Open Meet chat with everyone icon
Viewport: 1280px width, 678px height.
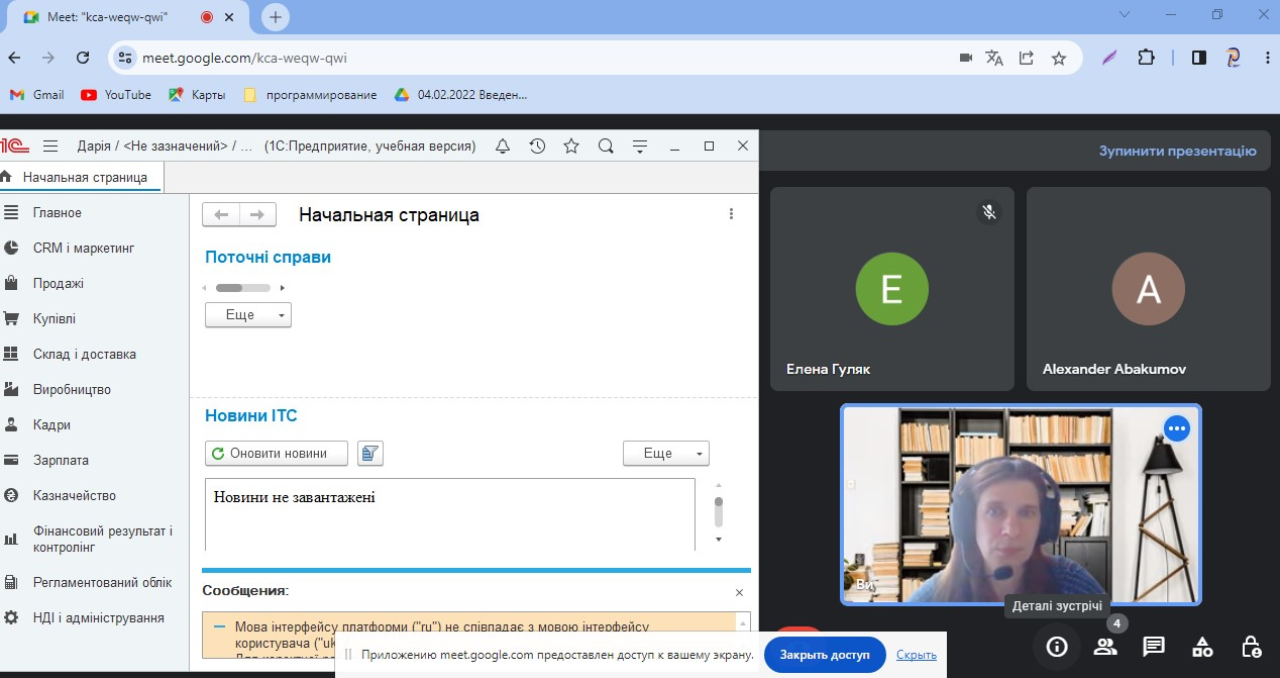click(1154, 646)
